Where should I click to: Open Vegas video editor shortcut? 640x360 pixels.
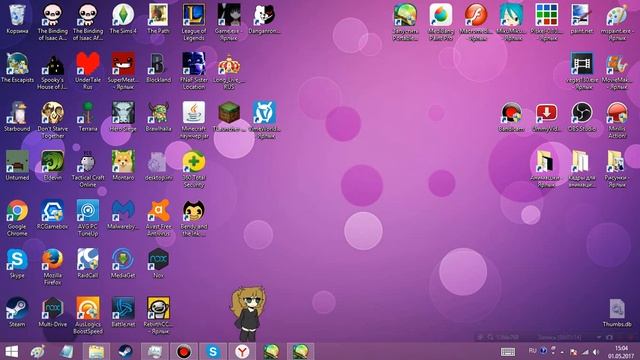(582, 71)
